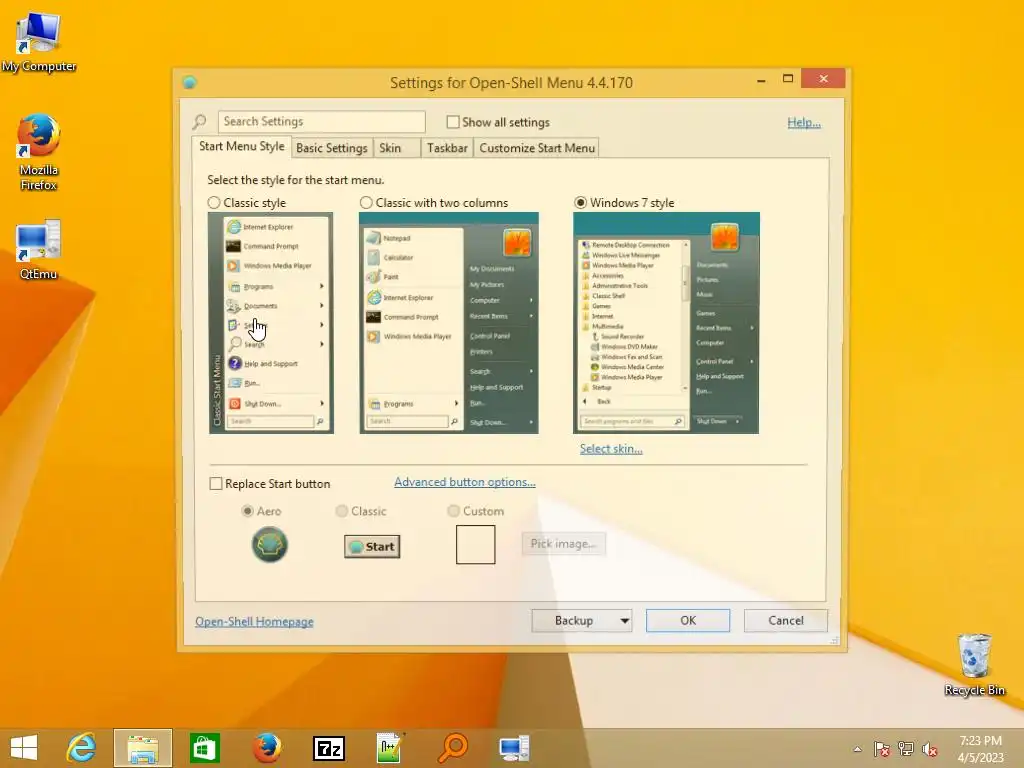Click the Backup button

[574, 621]
